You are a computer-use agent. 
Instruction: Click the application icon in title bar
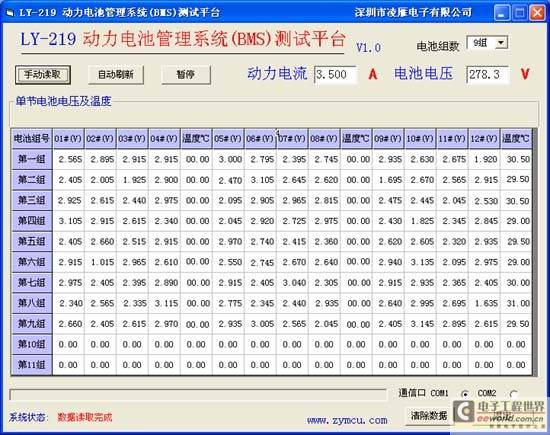pos(10,13)
